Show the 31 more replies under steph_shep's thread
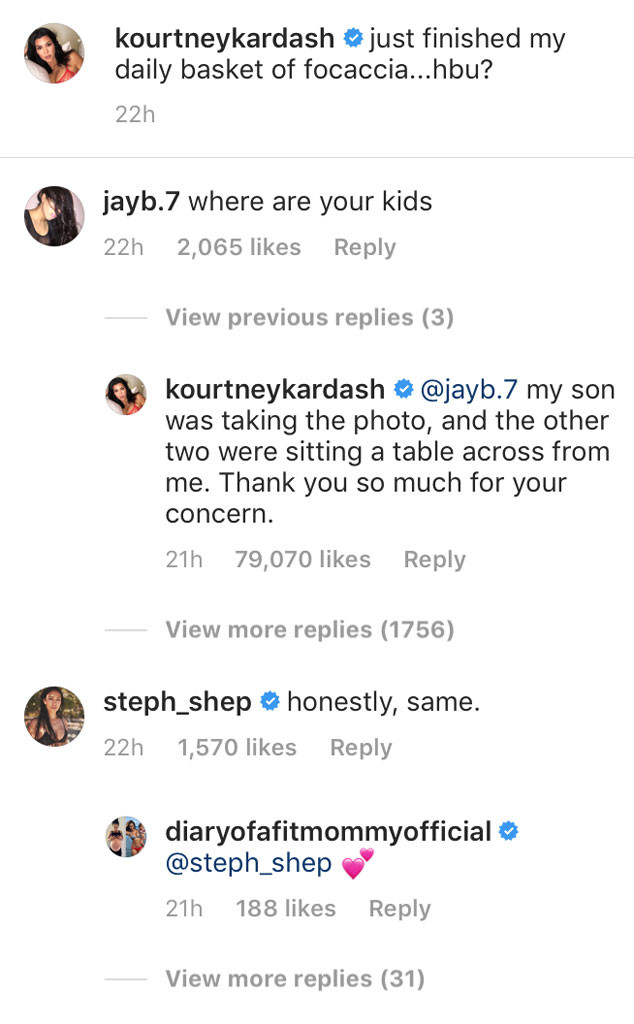634x1024 pixels. click(297, 979)
